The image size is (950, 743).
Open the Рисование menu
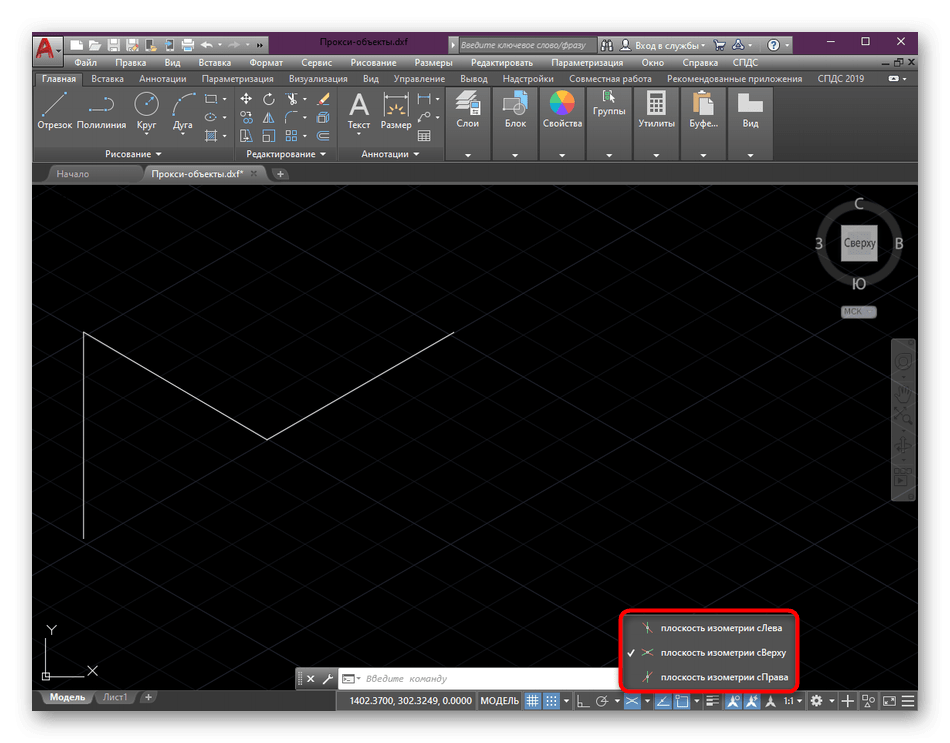pos(373,62)
